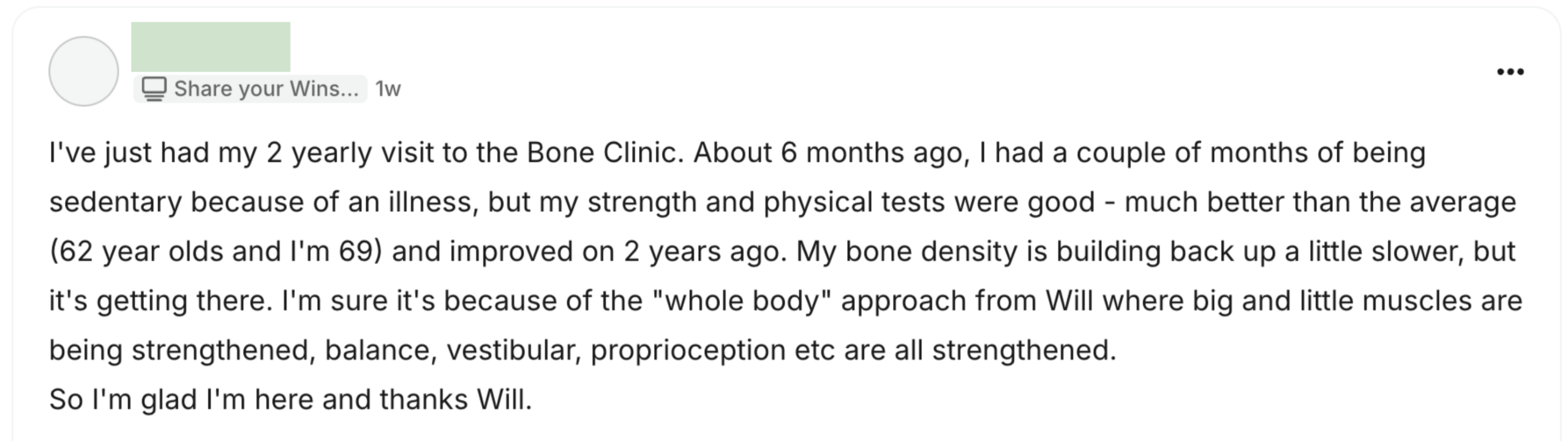This screenshot has height=441, width=1568.
Task: Click the closing line "So I'm glad I'm here"
Action: click(x=290, y=399)
